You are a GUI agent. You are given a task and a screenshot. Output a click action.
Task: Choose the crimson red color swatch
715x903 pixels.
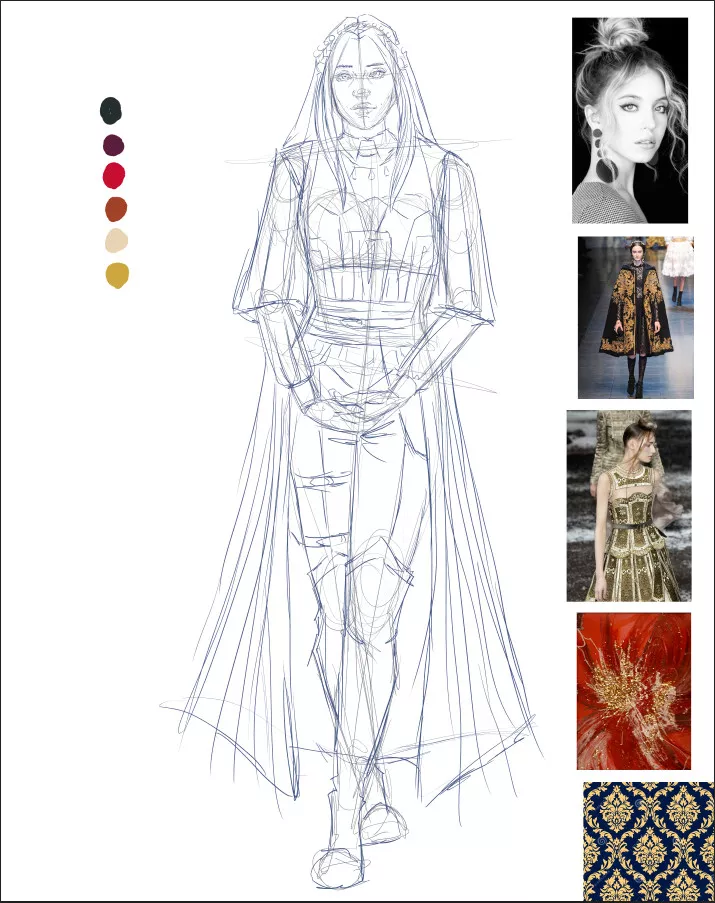tap(114, 176)
